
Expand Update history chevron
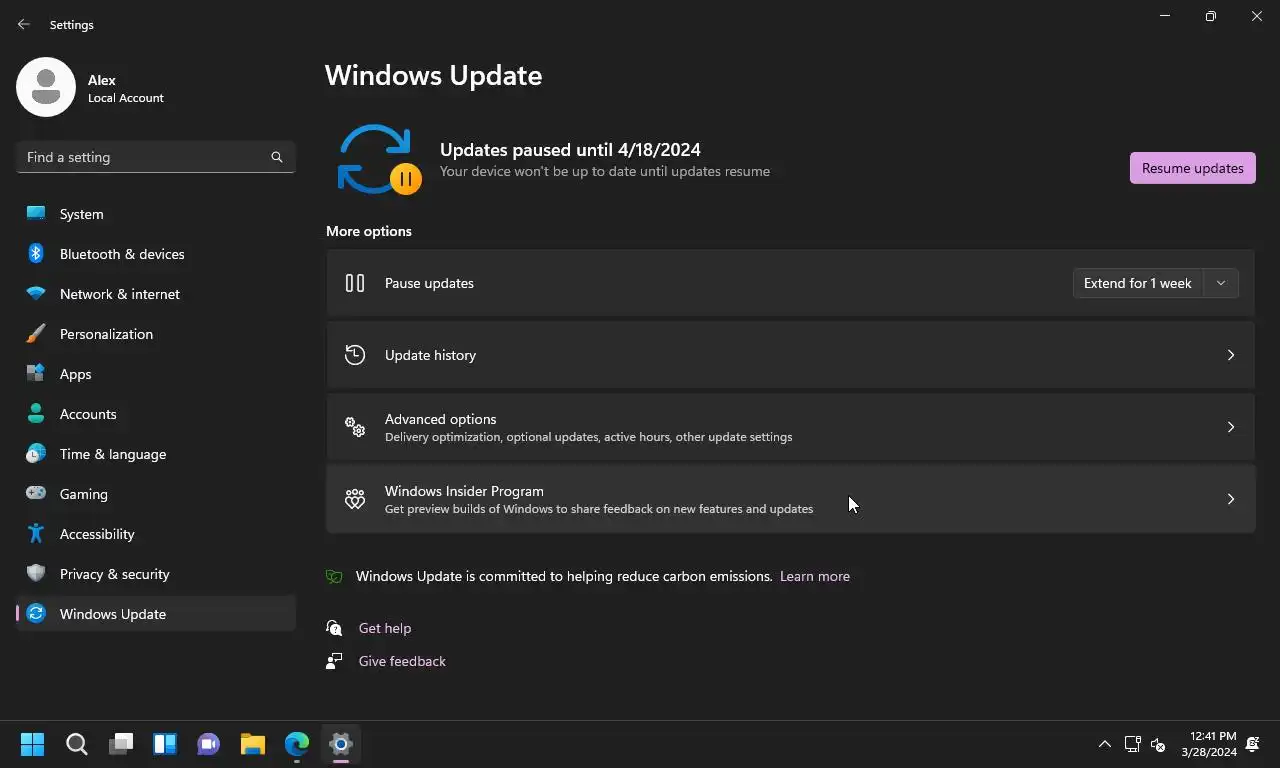click(1231, 355)
